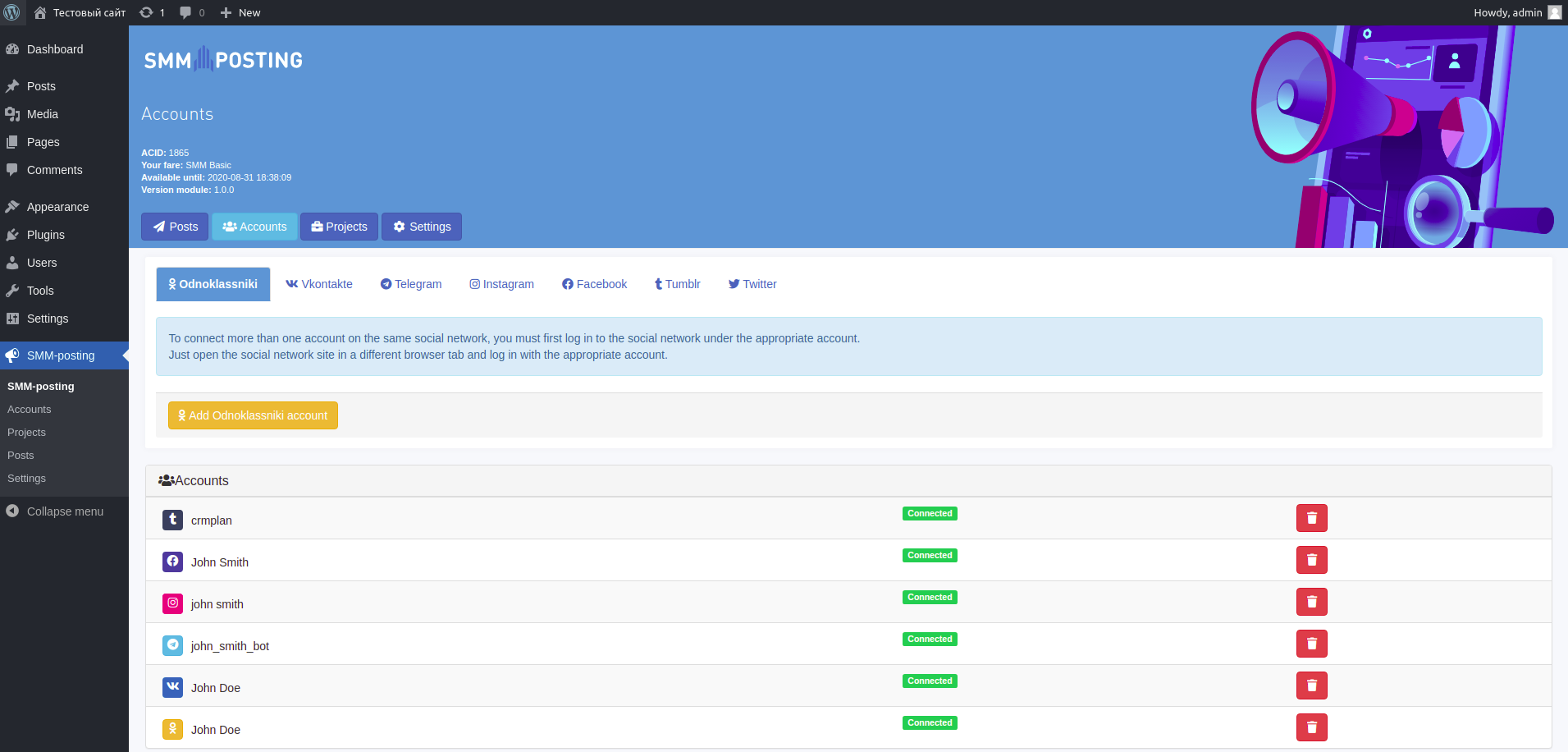Click the Available until date text

coord(216,177)
